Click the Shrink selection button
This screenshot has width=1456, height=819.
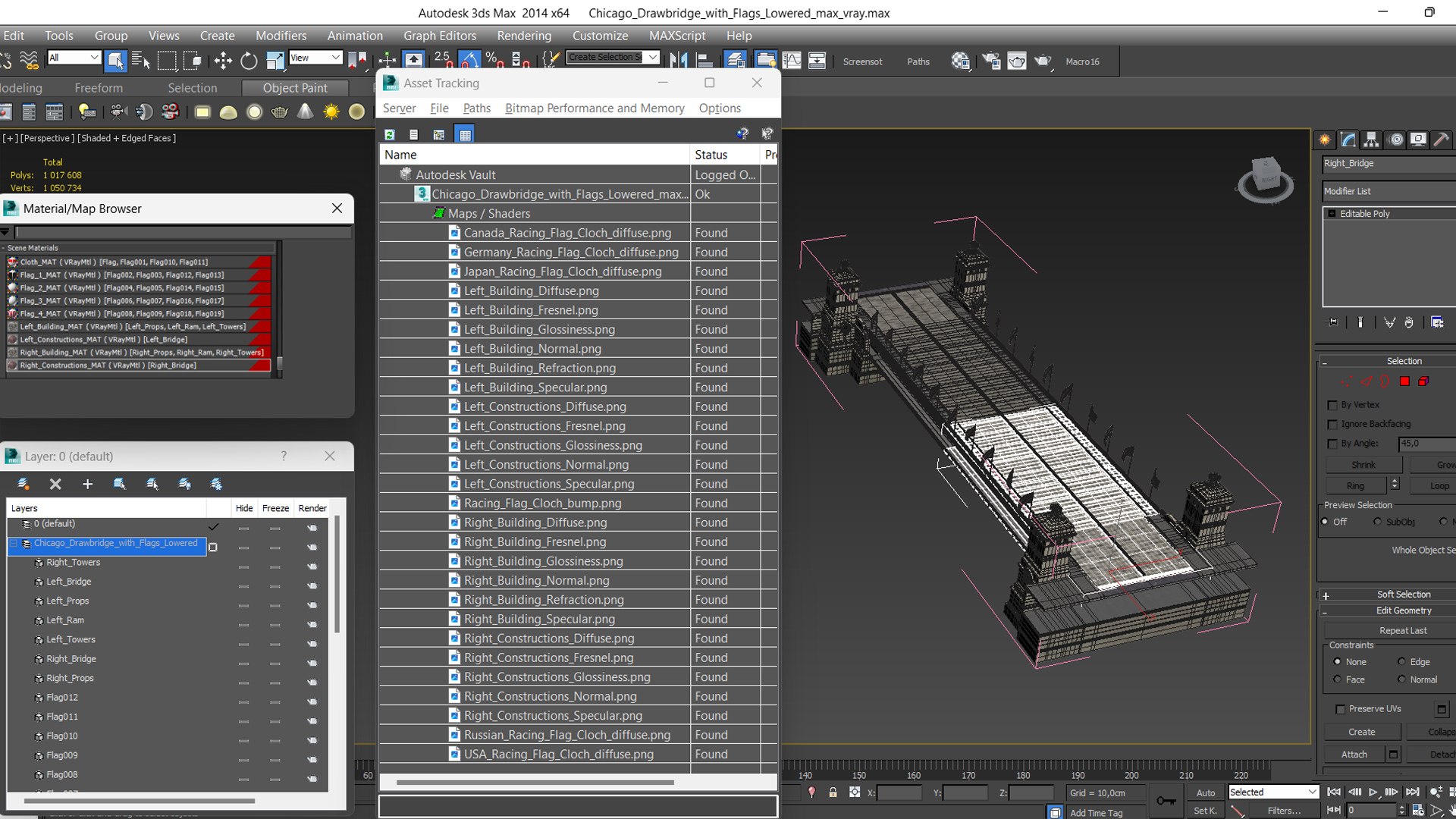pos(1363,464)
